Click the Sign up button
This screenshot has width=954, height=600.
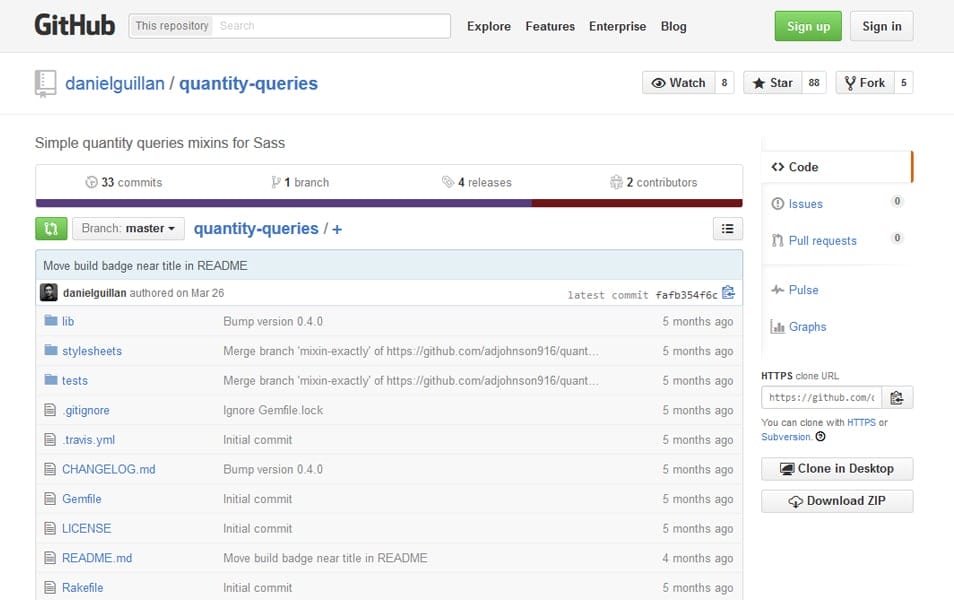(x=807, y=26)
